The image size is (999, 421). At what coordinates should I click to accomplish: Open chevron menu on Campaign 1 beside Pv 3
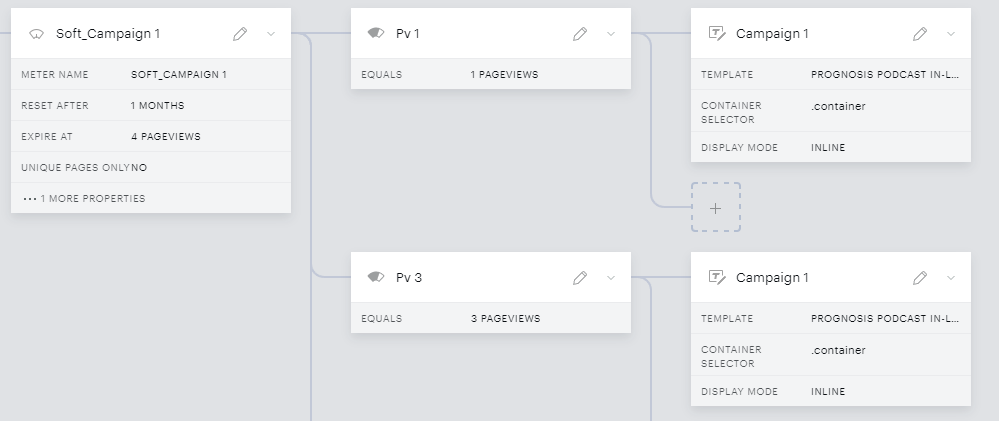(x=951, y=278)
